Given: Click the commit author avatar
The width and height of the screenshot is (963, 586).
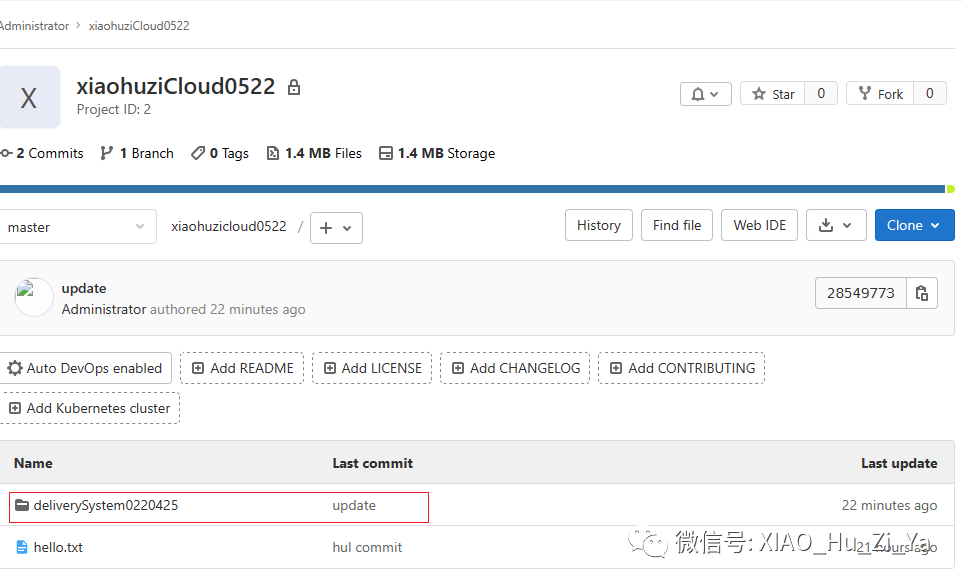Looking at the screenshot, I should [34, 297].
